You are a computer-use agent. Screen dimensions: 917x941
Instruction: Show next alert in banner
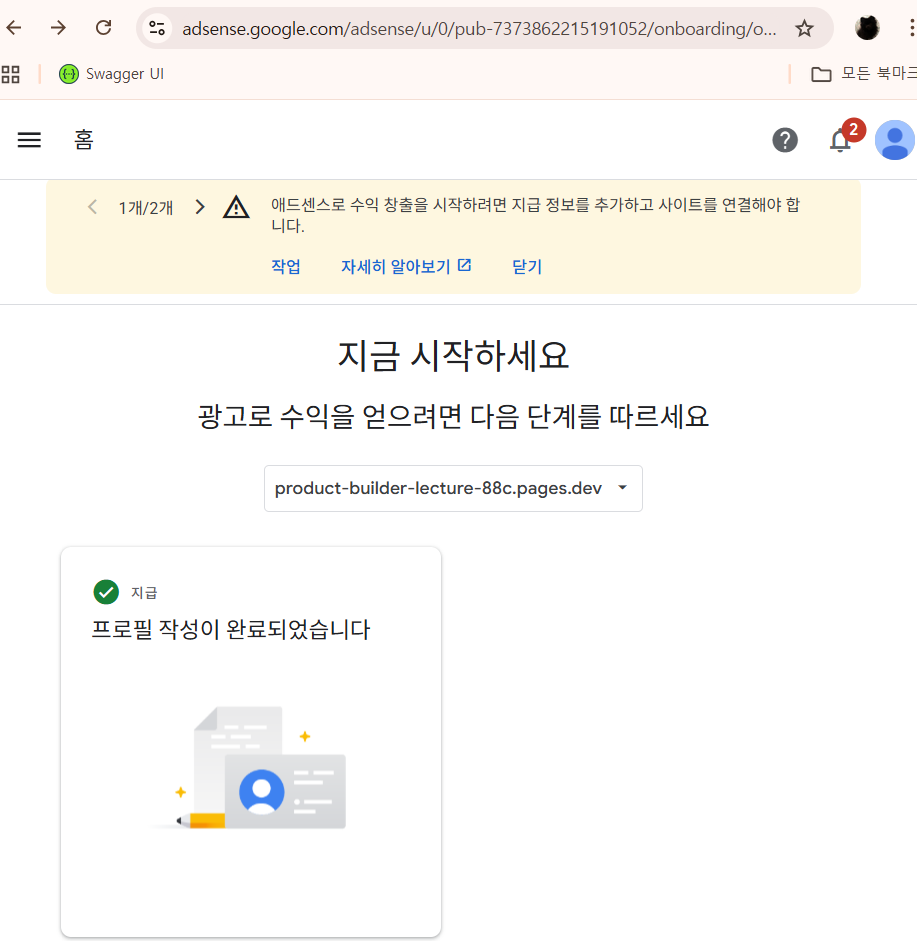coord(200,207)
